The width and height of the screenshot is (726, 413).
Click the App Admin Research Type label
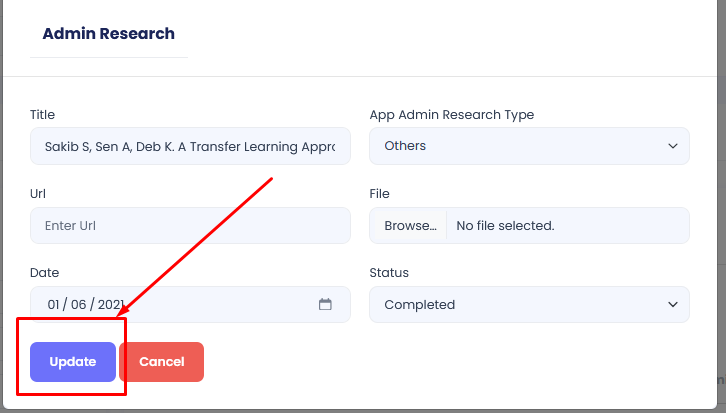click(x=451, y=115)
